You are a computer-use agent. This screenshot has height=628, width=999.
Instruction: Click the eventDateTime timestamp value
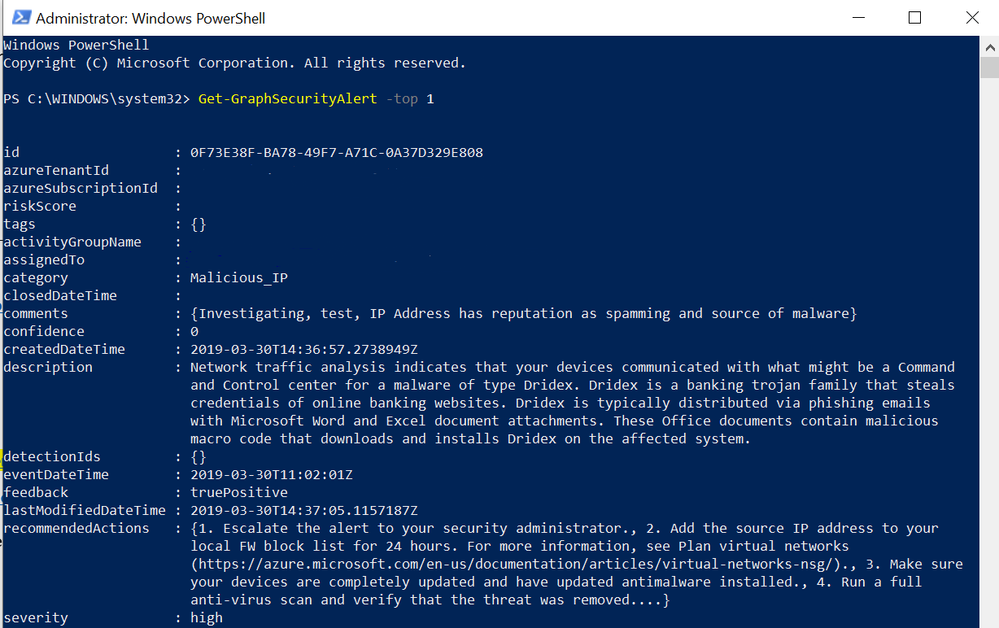pyautogui.click(x=271, y=475)
